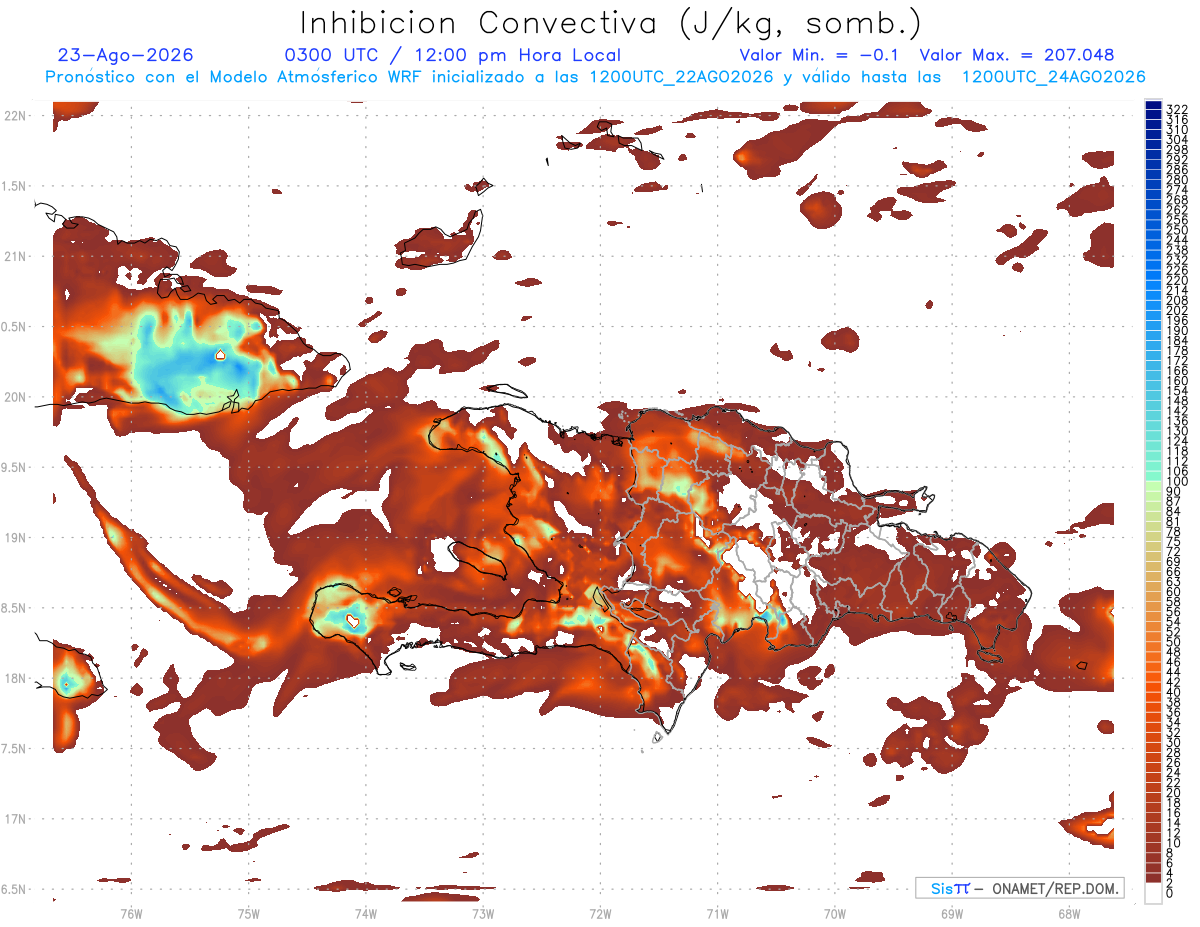Click the "21N" latitude label

[x=14, y=257]
